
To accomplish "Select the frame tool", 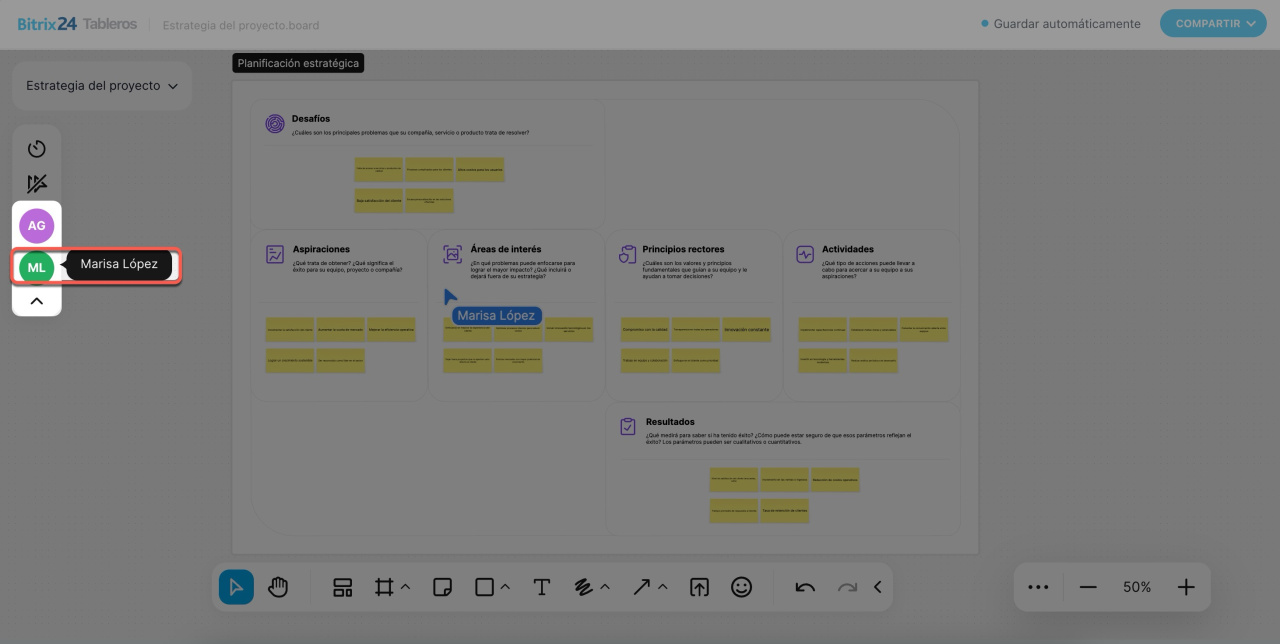I will [384, 587].
